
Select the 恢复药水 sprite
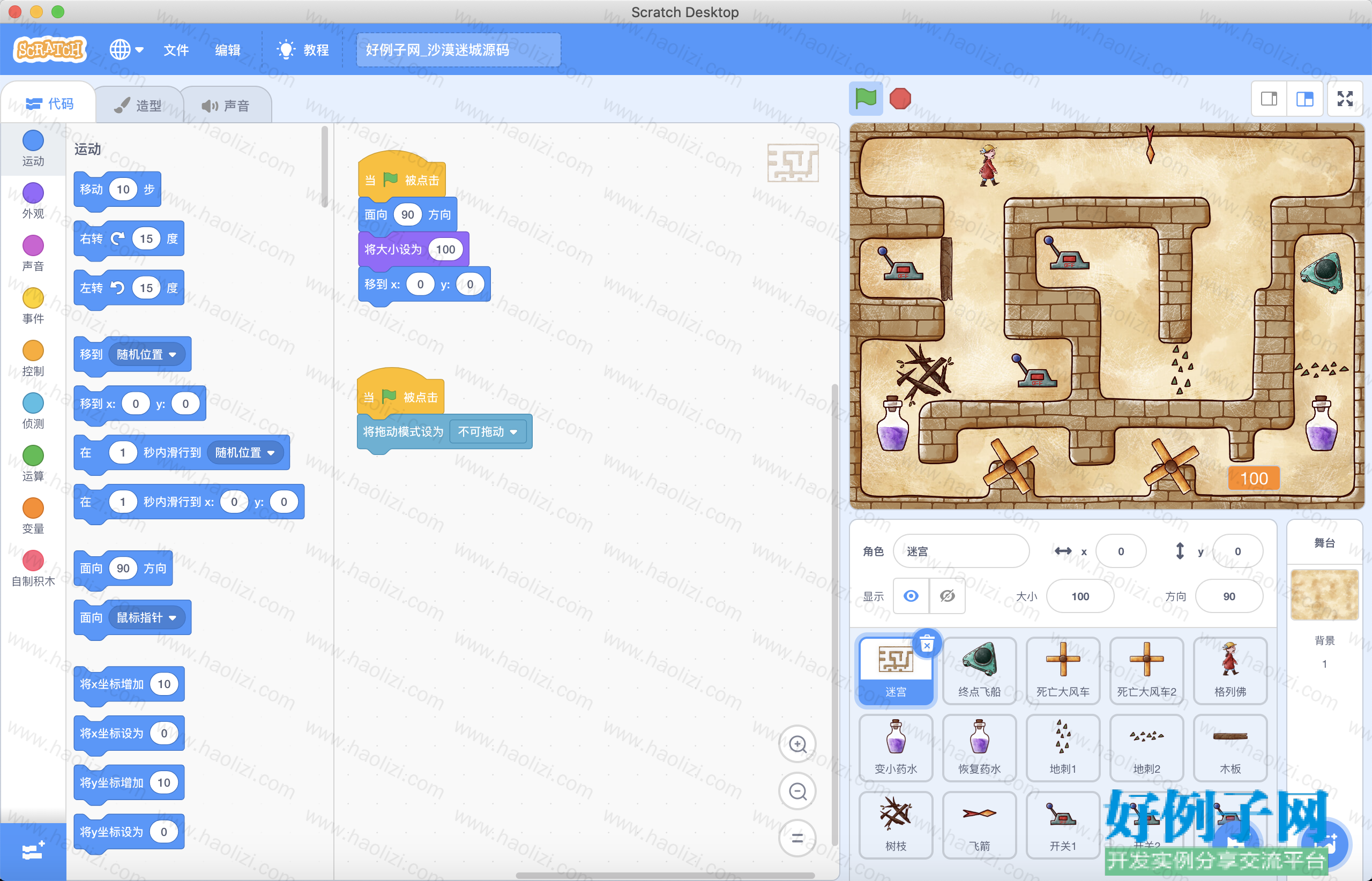point(979,748)
